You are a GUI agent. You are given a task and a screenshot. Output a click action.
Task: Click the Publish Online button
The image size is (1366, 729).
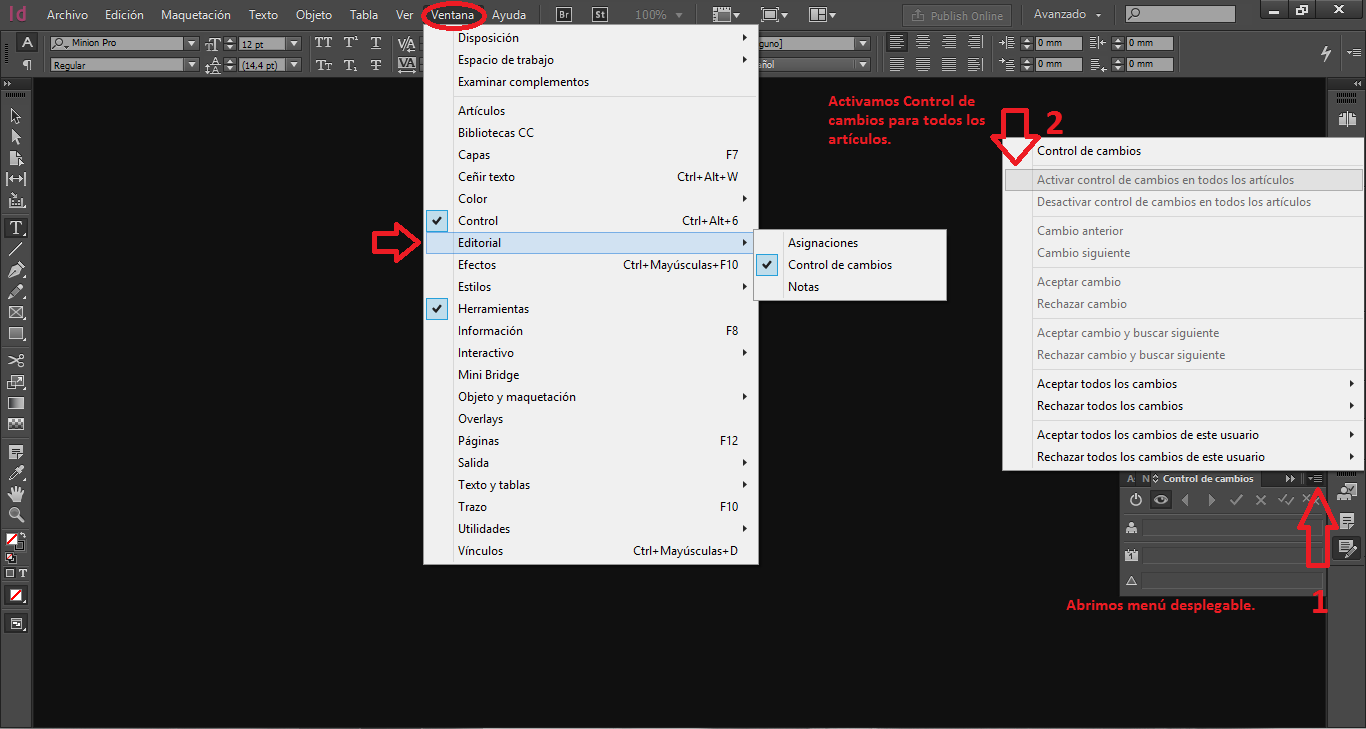[x=956, y=16]
